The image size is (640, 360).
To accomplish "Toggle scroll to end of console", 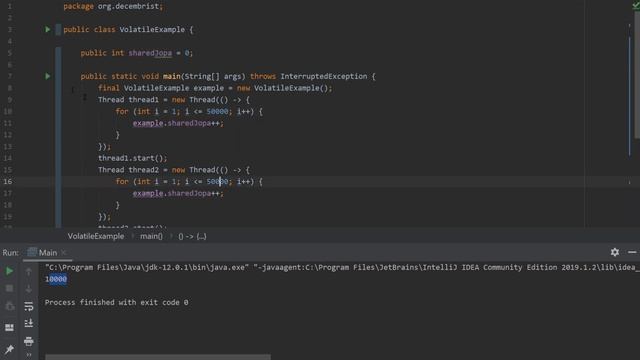I will [x=29, y=323].
